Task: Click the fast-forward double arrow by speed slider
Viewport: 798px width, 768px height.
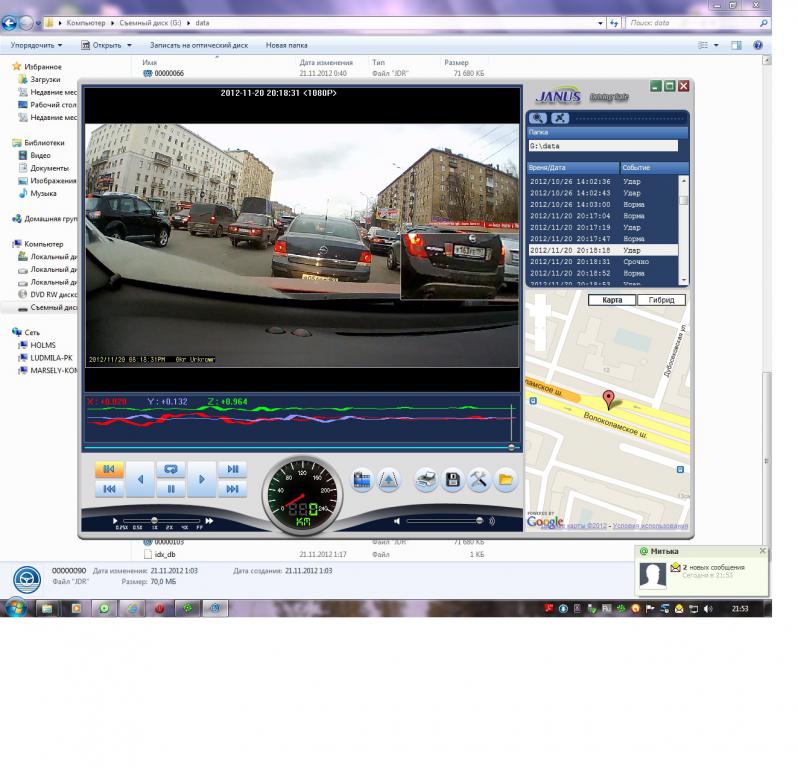Action: coord(209,521)
